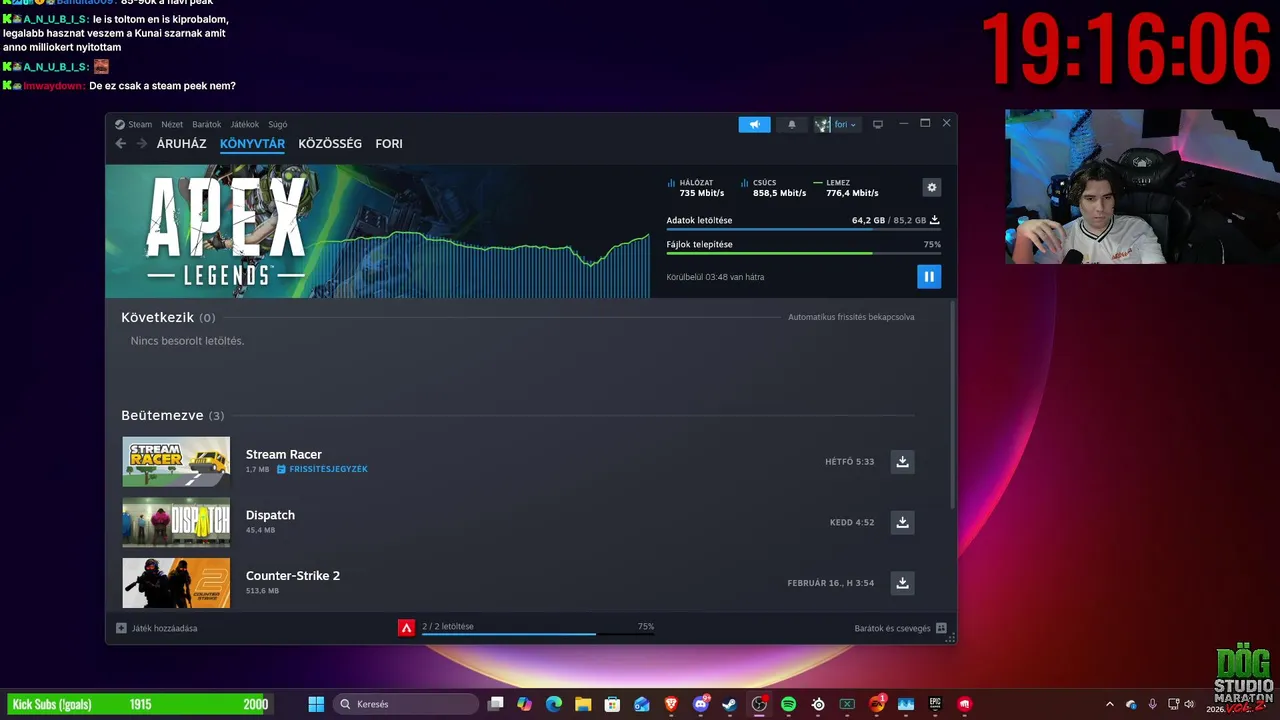Open File Explorer from taskbar
Screen dimensions: 1280x720
[583, 704]
